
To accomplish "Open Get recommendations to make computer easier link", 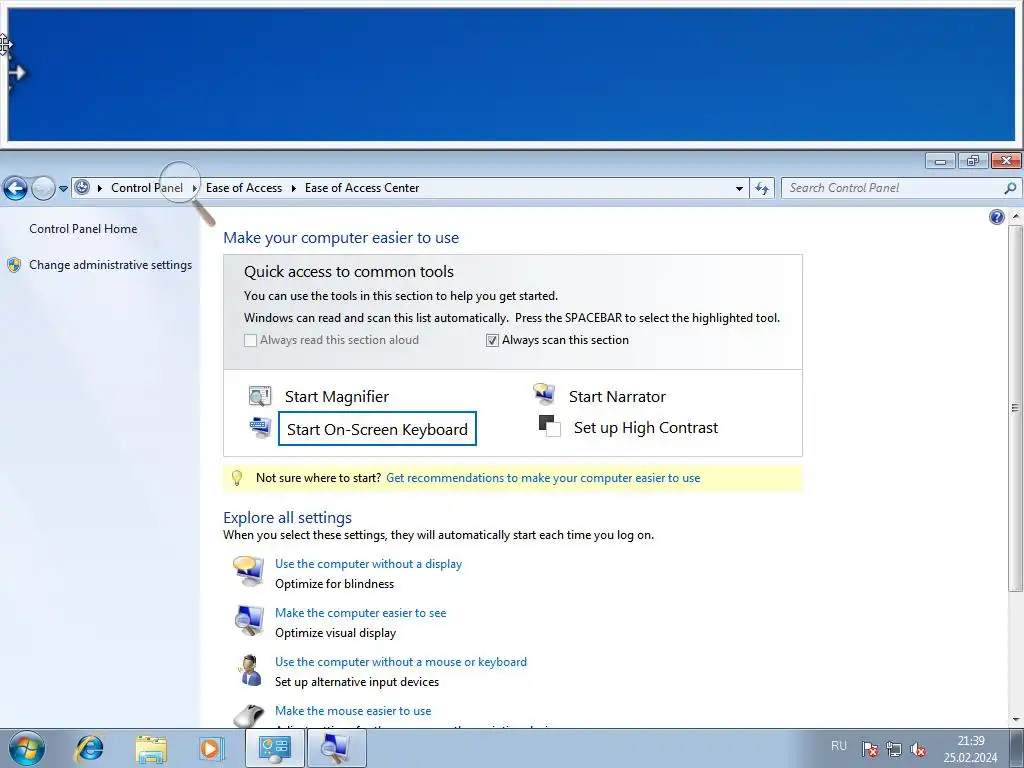I will pyautogui.click(x=543, y=477).
